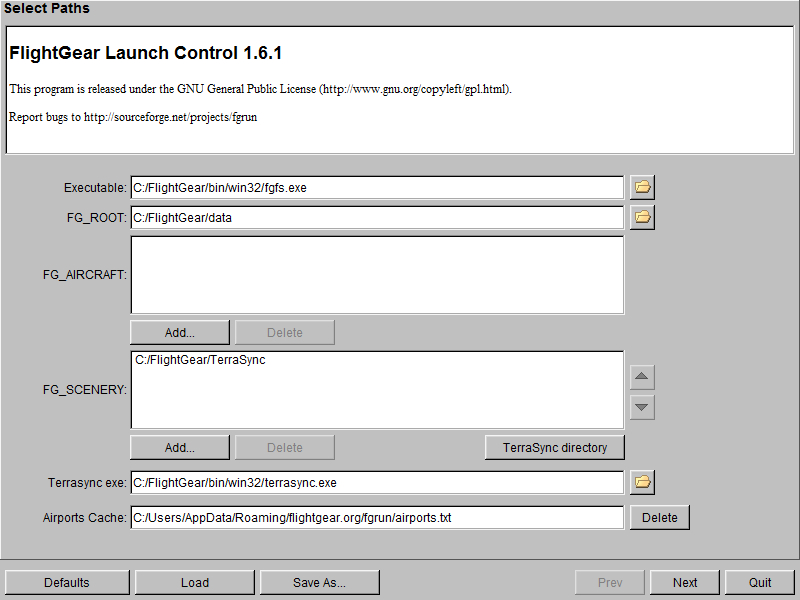Click the Terrasync exe input field
800x600 pixels.
coord(377,483)
